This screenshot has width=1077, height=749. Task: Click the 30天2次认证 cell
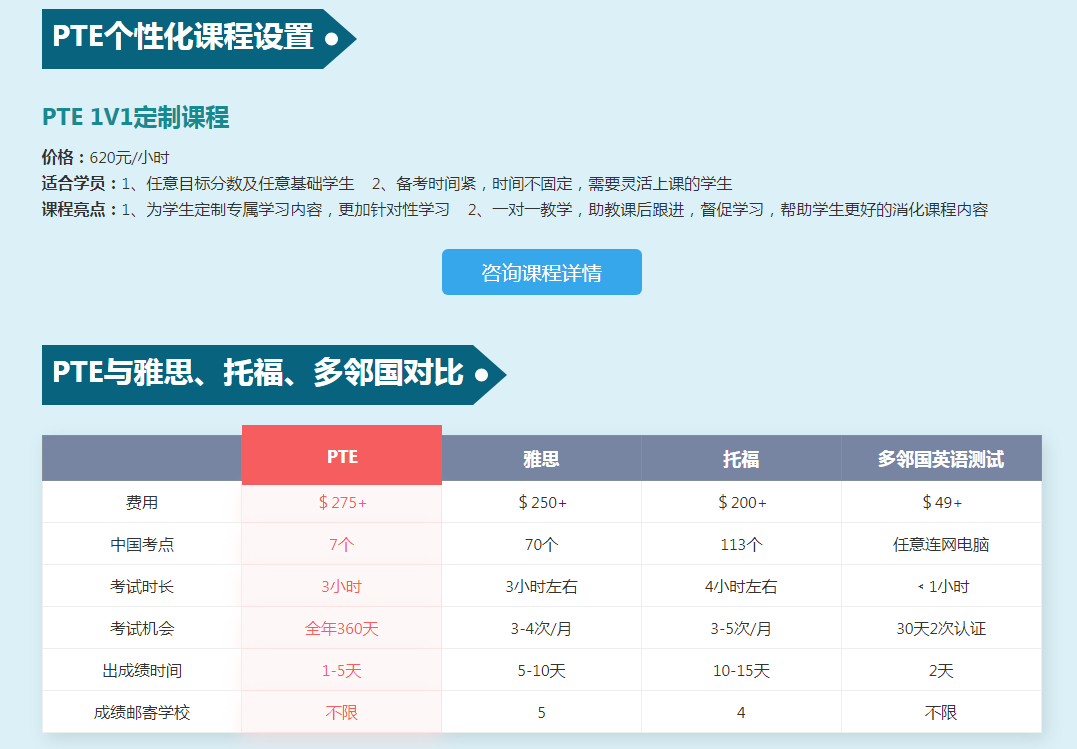942,628
